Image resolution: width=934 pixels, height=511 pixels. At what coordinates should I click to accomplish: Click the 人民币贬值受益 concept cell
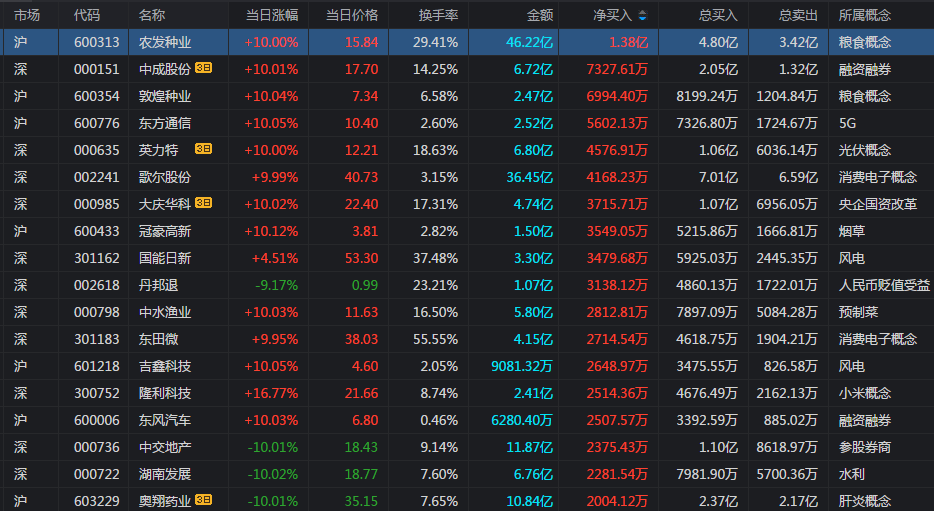885,285
